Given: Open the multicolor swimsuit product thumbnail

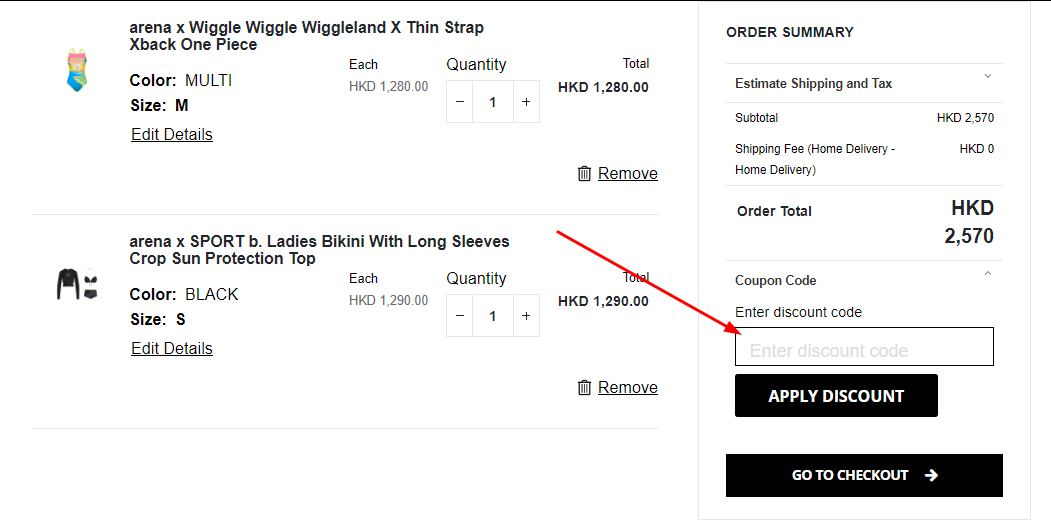Looking at the screenshot, I should point(77,70).
